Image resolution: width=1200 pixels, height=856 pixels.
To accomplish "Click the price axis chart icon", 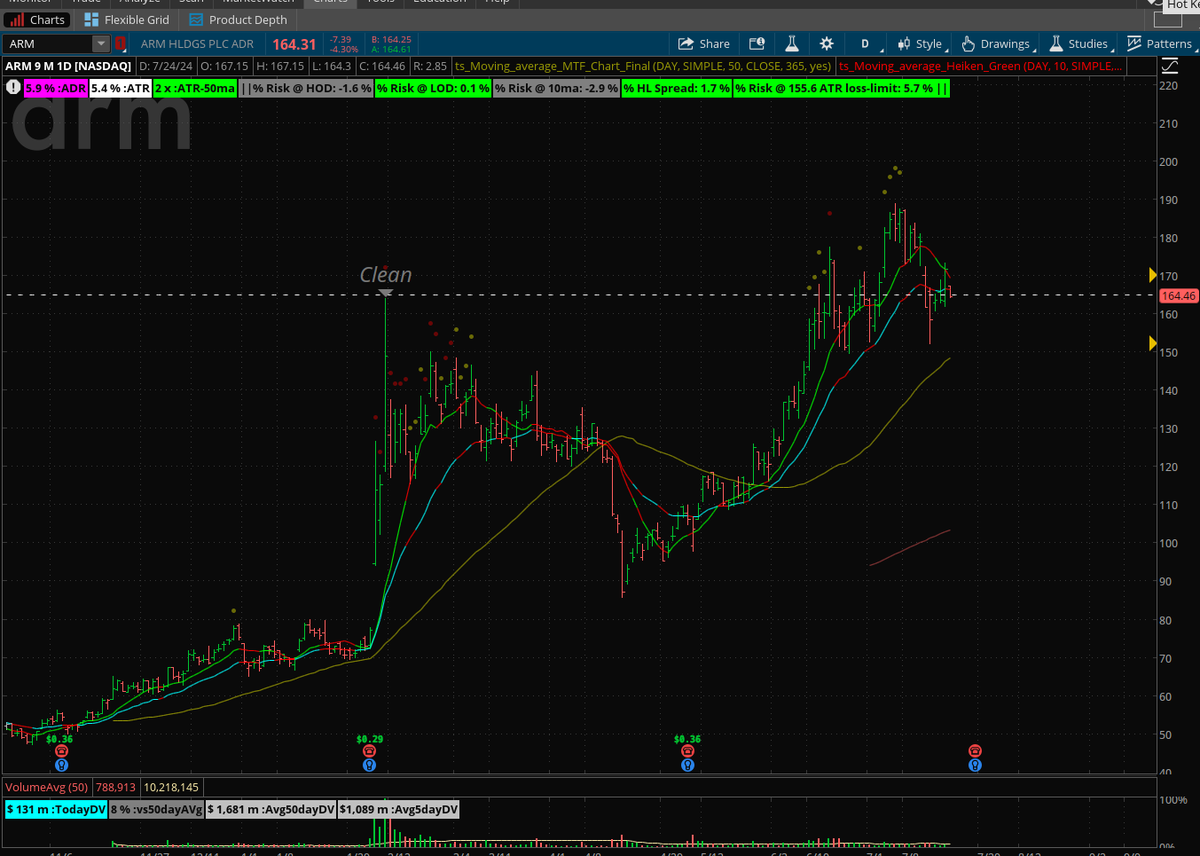I will click(x=1170, y=67).
